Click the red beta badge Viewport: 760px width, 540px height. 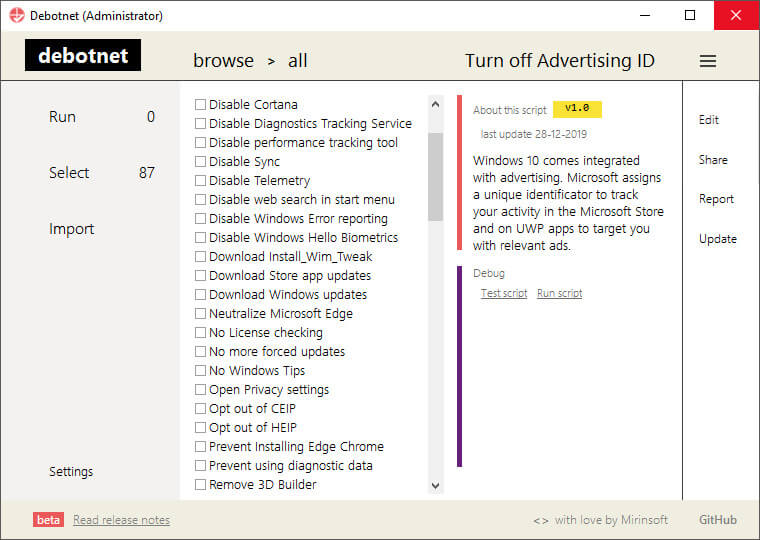click(x=48, y=520)
